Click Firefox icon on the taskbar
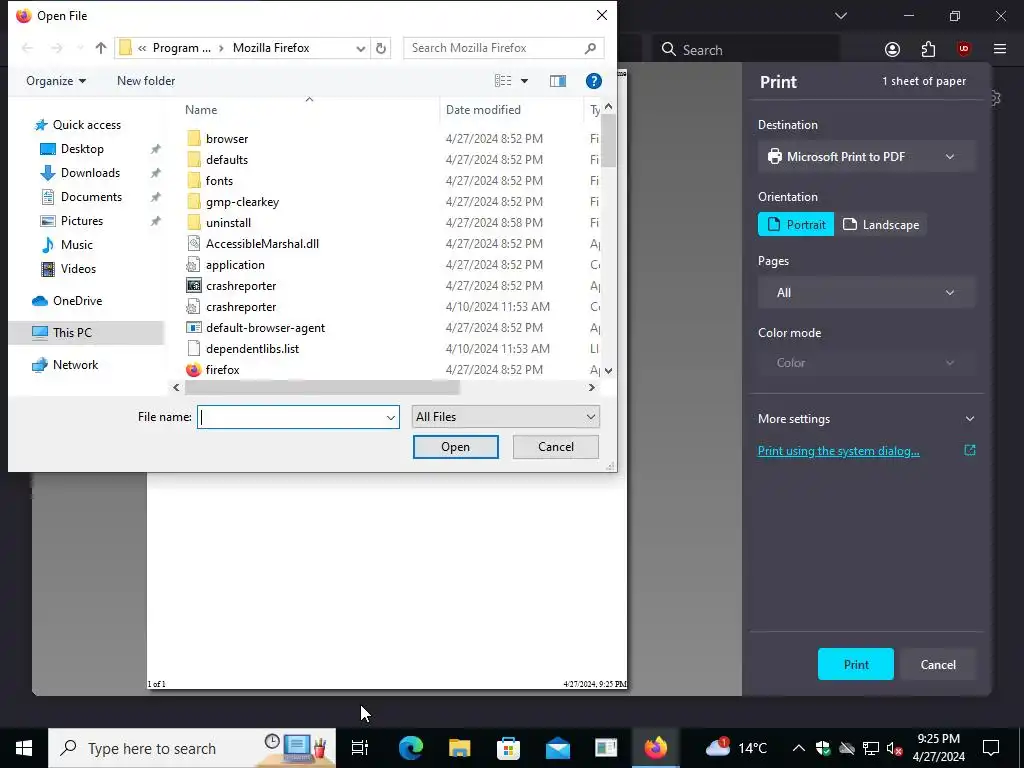This screenshot has width=1024, height=768. click(655, 748)
